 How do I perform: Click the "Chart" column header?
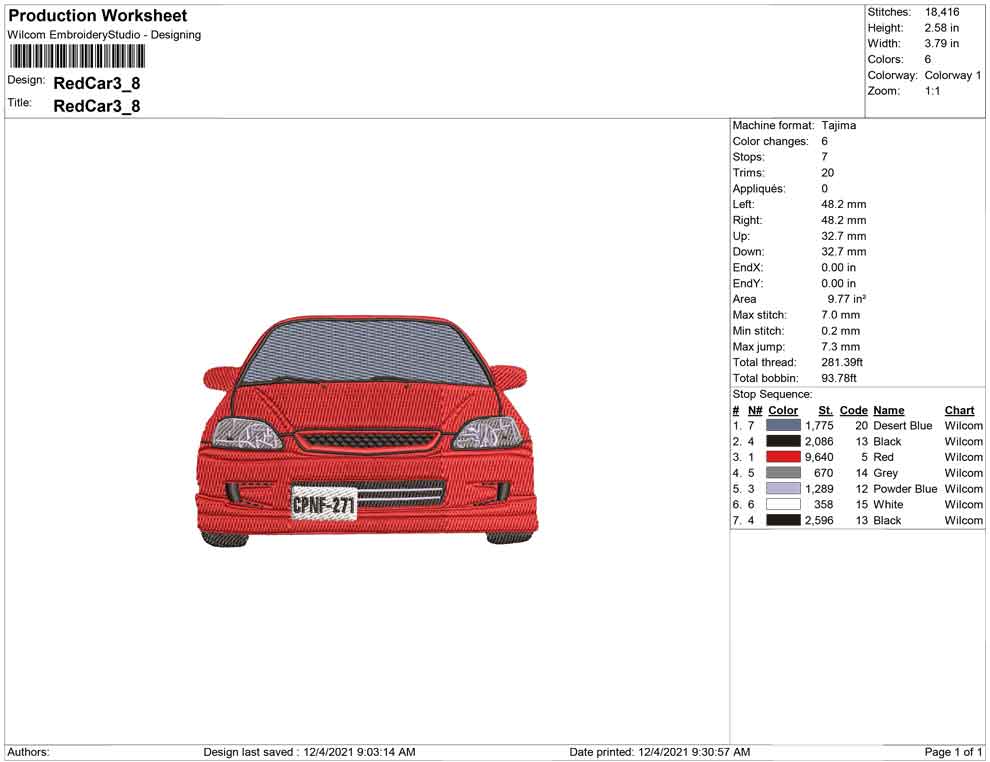coord(959,410)
